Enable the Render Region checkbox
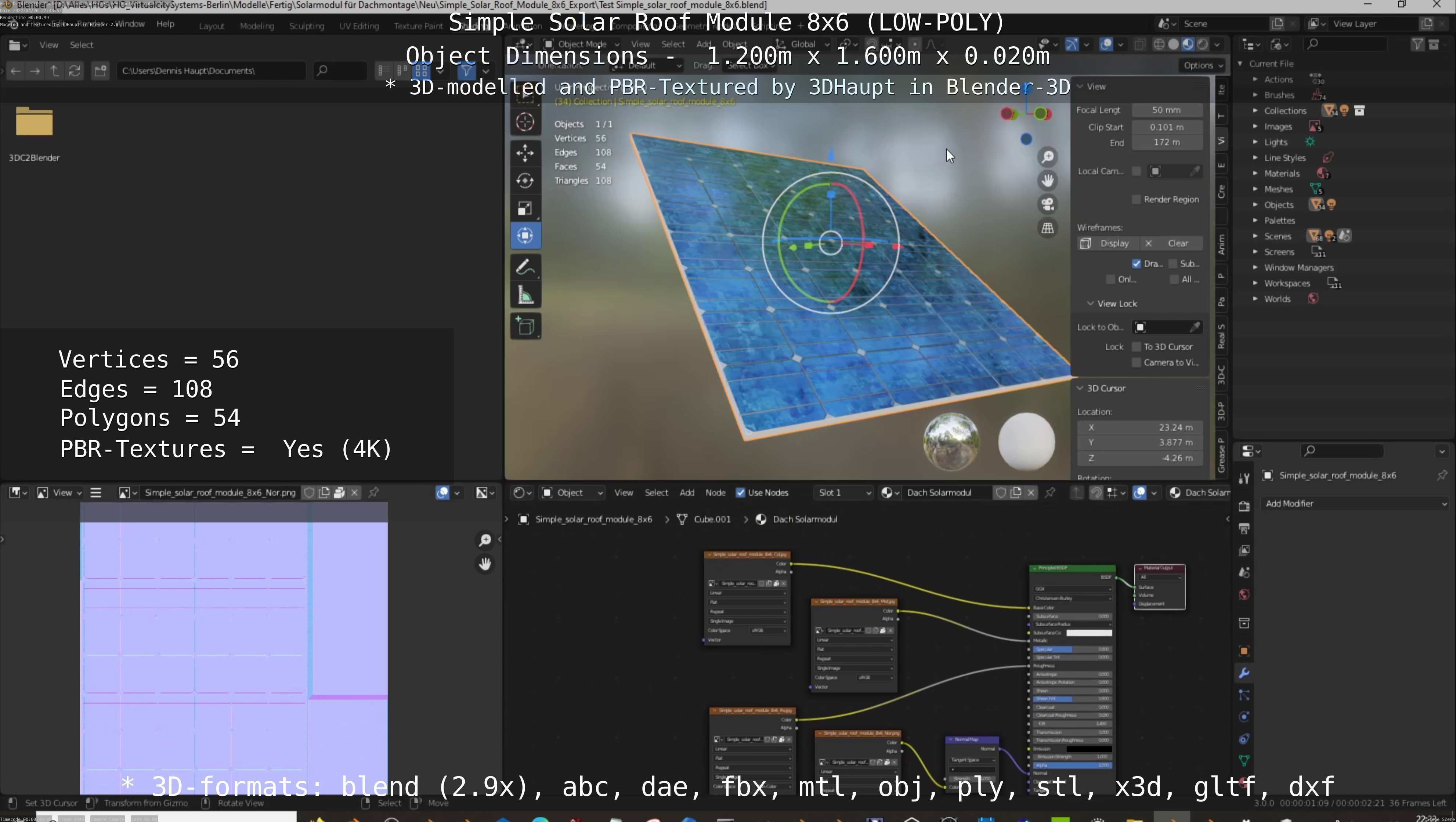The width and height of the screenshot is (1456, 822). coord(1136,199)
